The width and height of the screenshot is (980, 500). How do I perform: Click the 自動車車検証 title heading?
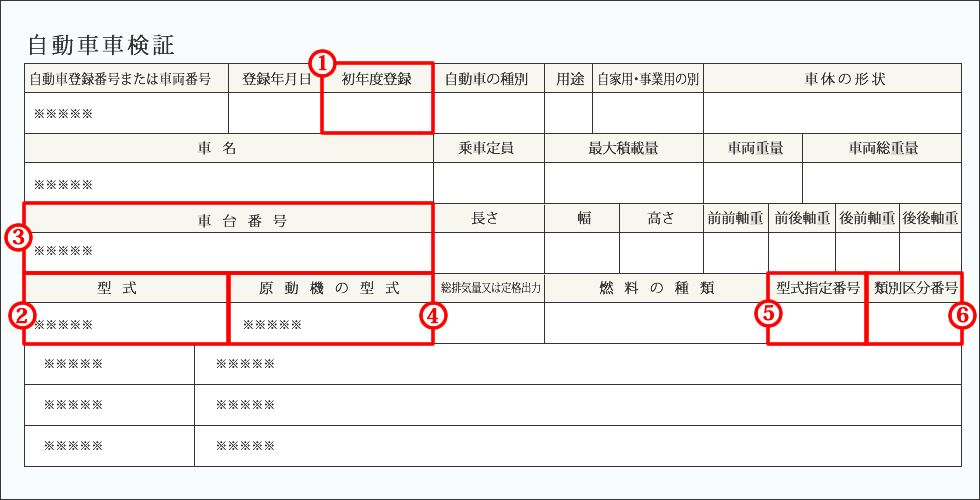(101, 45)
